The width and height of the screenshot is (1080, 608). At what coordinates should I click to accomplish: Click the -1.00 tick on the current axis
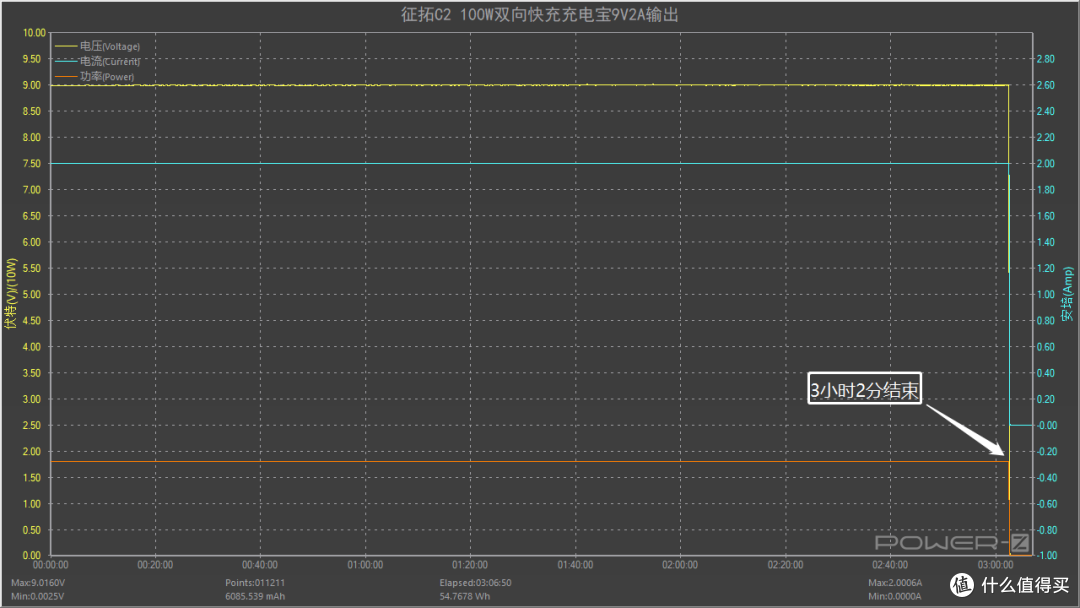tap(1047, 556)
